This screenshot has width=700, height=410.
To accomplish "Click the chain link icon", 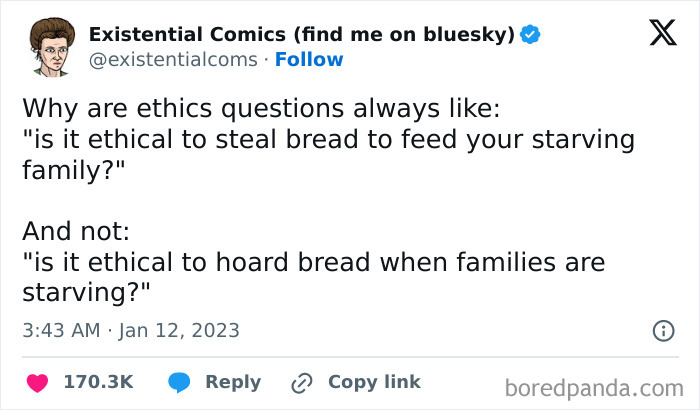I will pos(302,383).
